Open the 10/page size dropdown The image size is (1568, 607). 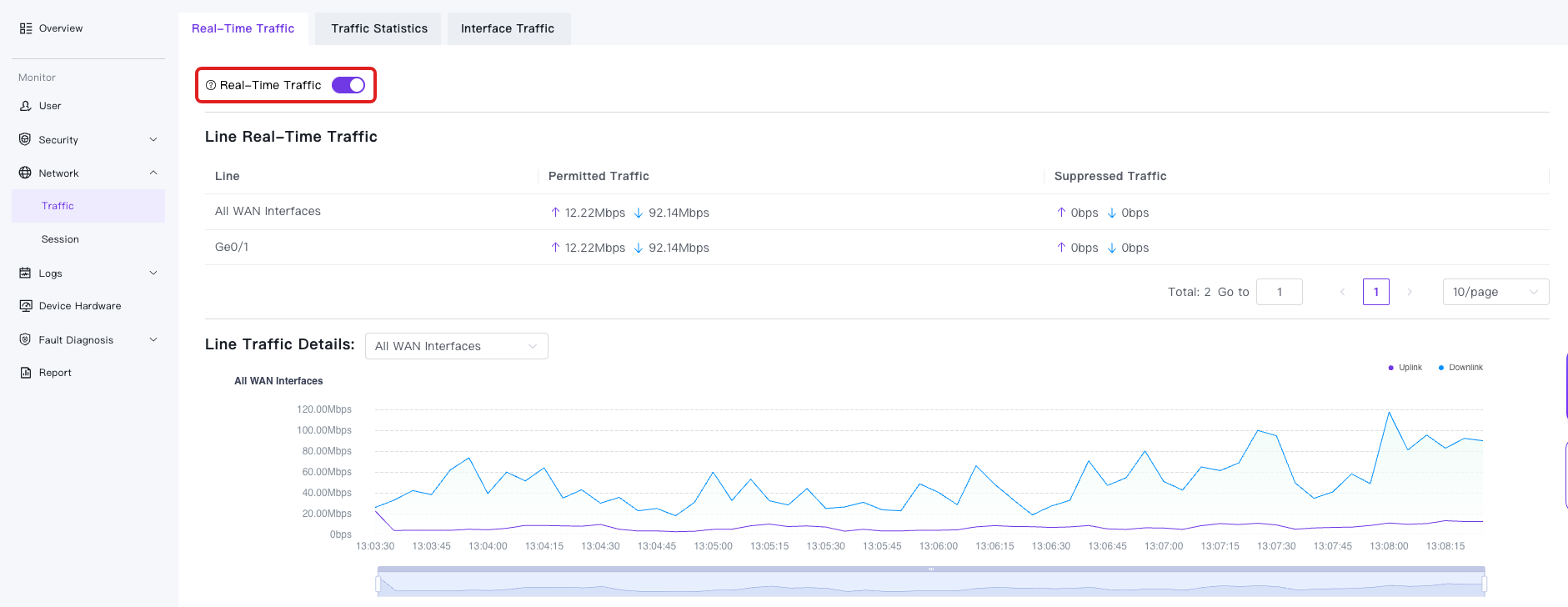coord(1495,292)
